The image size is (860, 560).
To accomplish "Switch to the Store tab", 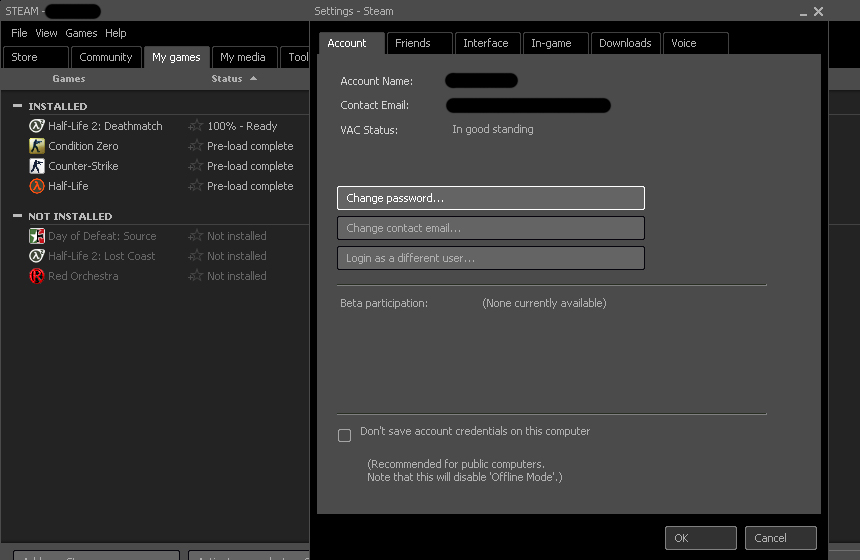I will (x=36, y=57).
